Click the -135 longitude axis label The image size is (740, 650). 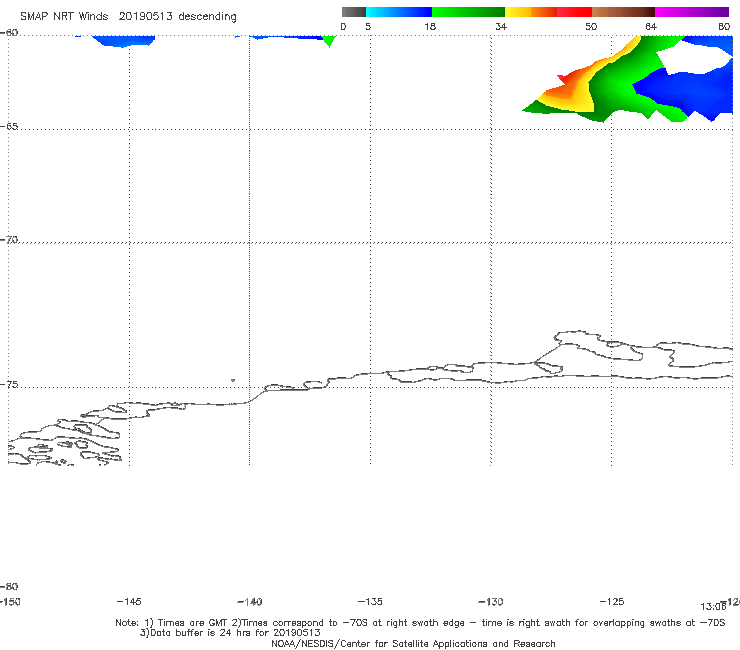370,602
